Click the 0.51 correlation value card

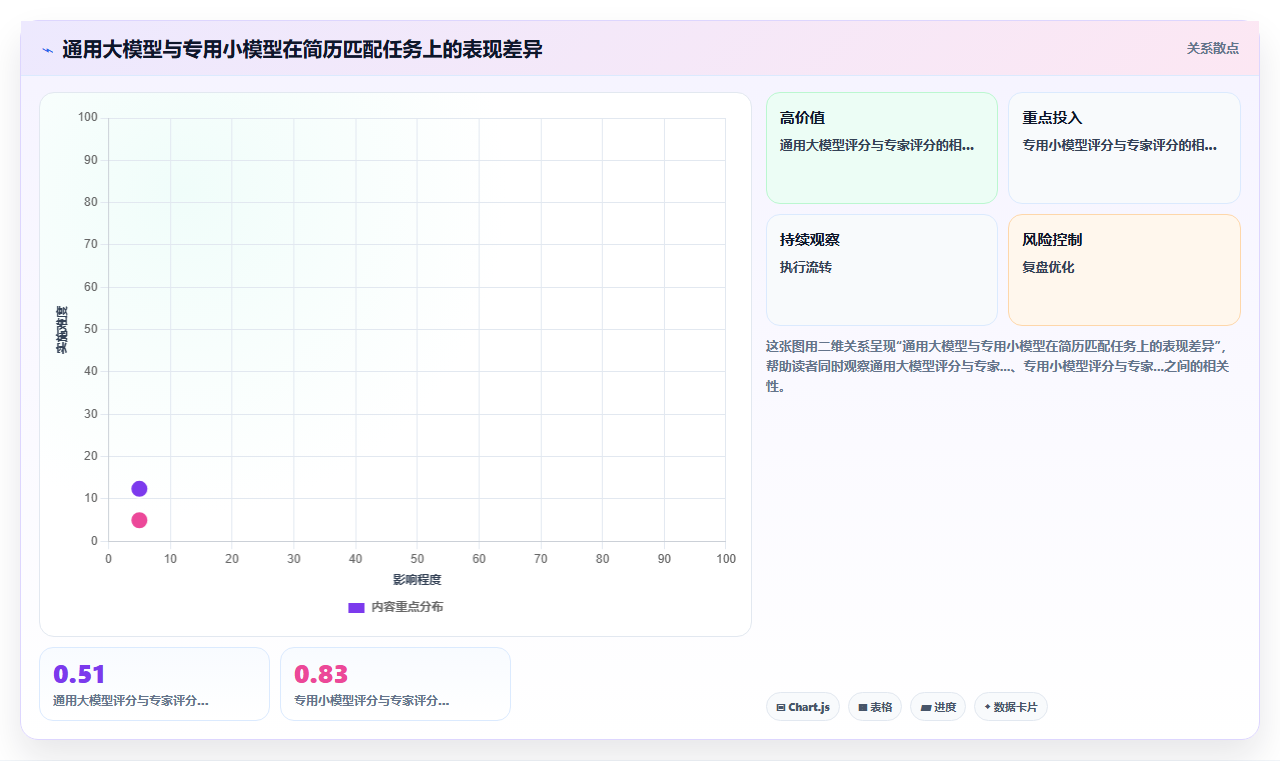click(x=154, y=684)
